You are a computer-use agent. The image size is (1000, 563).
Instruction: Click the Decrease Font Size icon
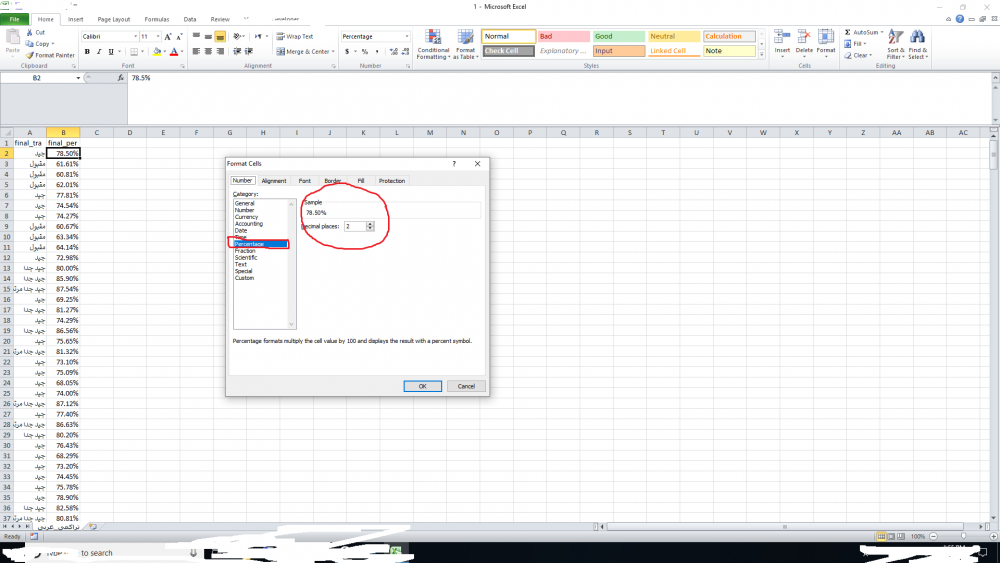tap(179, 37)
